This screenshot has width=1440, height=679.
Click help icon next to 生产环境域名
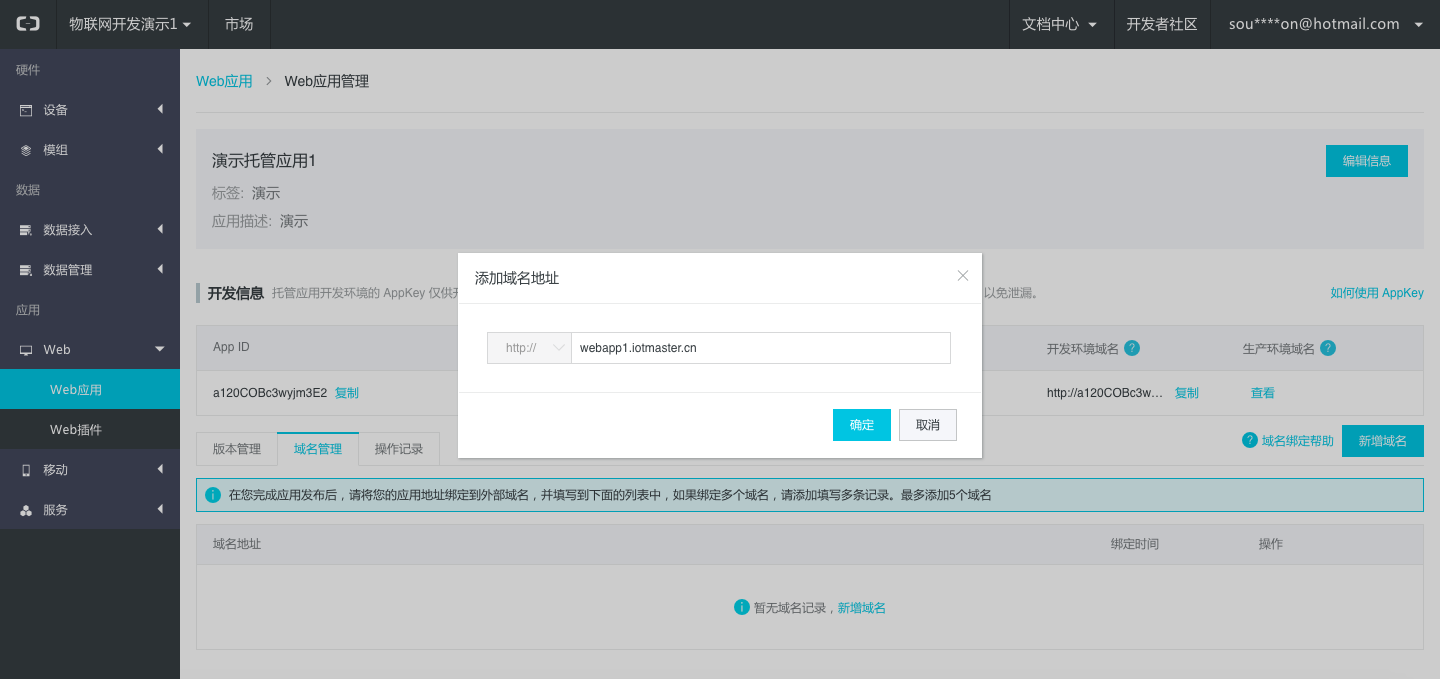click(1328, 348)
